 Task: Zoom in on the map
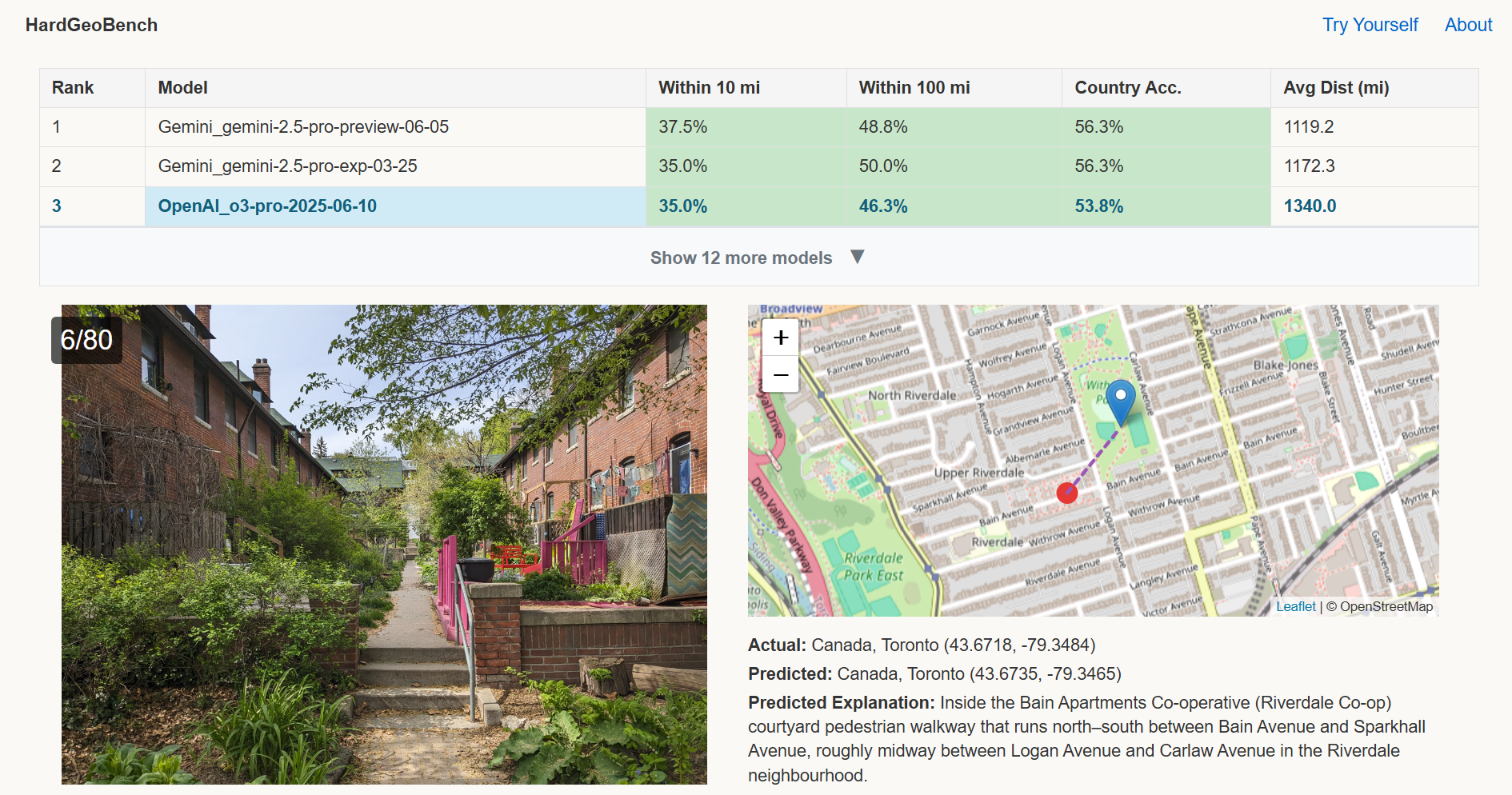point(781,338)
